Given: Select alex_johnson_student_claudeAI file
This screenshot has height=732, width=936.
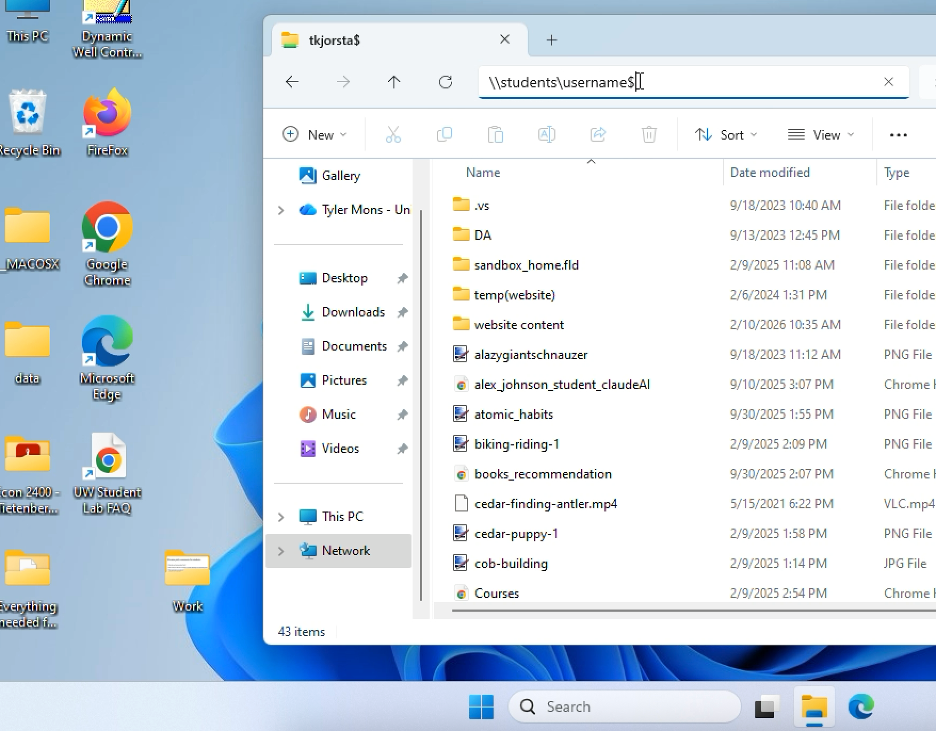Looking at the screenshot, I should (x=562, y=385).
